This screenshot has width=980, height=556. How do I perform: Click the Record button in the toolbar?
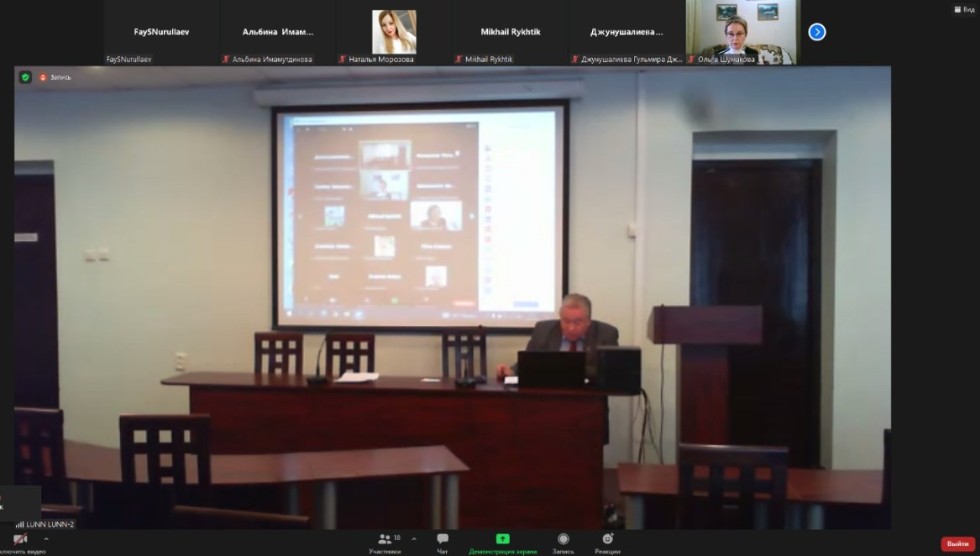[563, 542]
